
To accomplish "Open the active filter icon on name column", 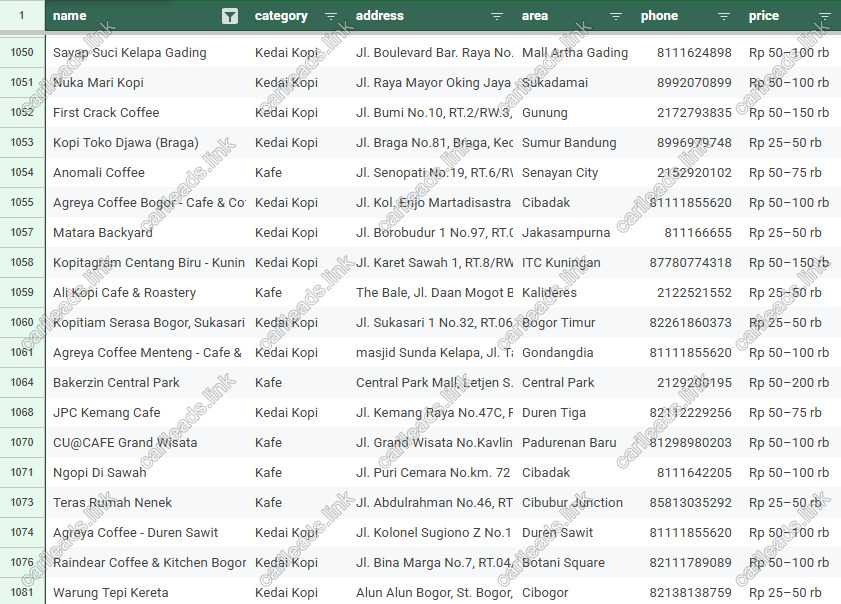I will (230, 17).
